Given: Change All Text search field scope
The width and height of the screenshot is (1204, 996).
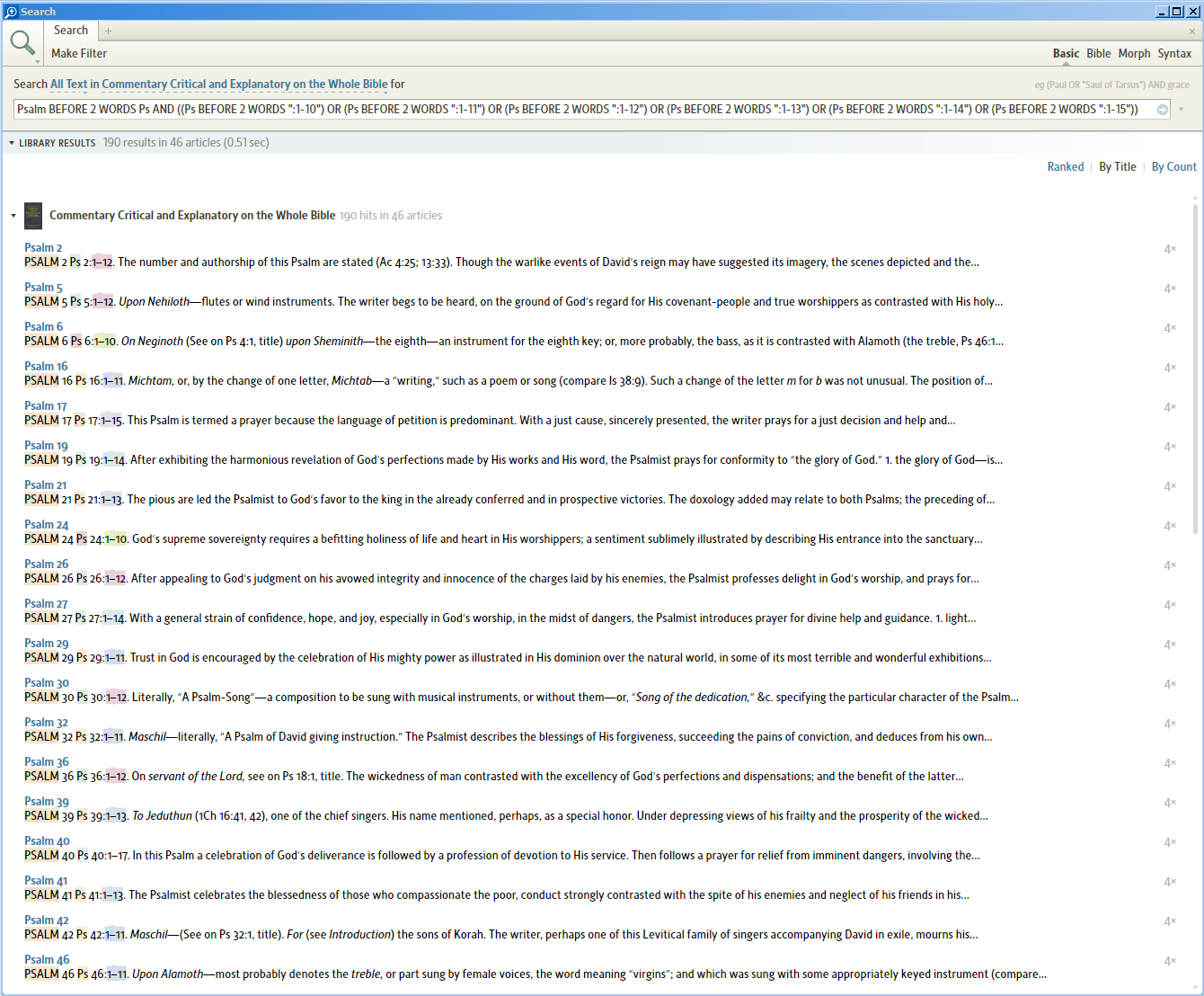Looking at the screenshot, I should point(69,84).
